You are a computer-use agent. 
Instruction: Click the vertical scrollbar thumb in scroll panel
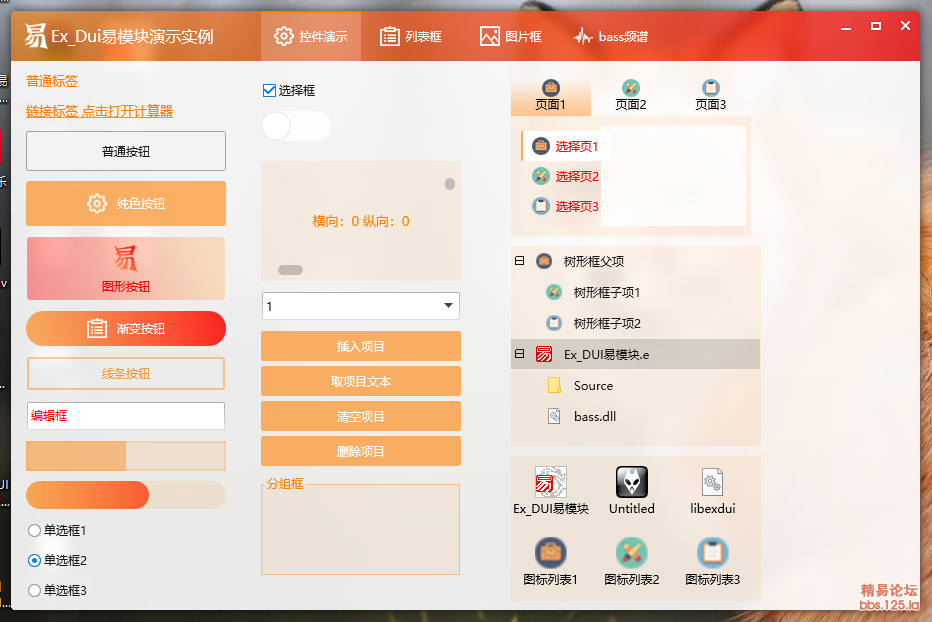450,184
